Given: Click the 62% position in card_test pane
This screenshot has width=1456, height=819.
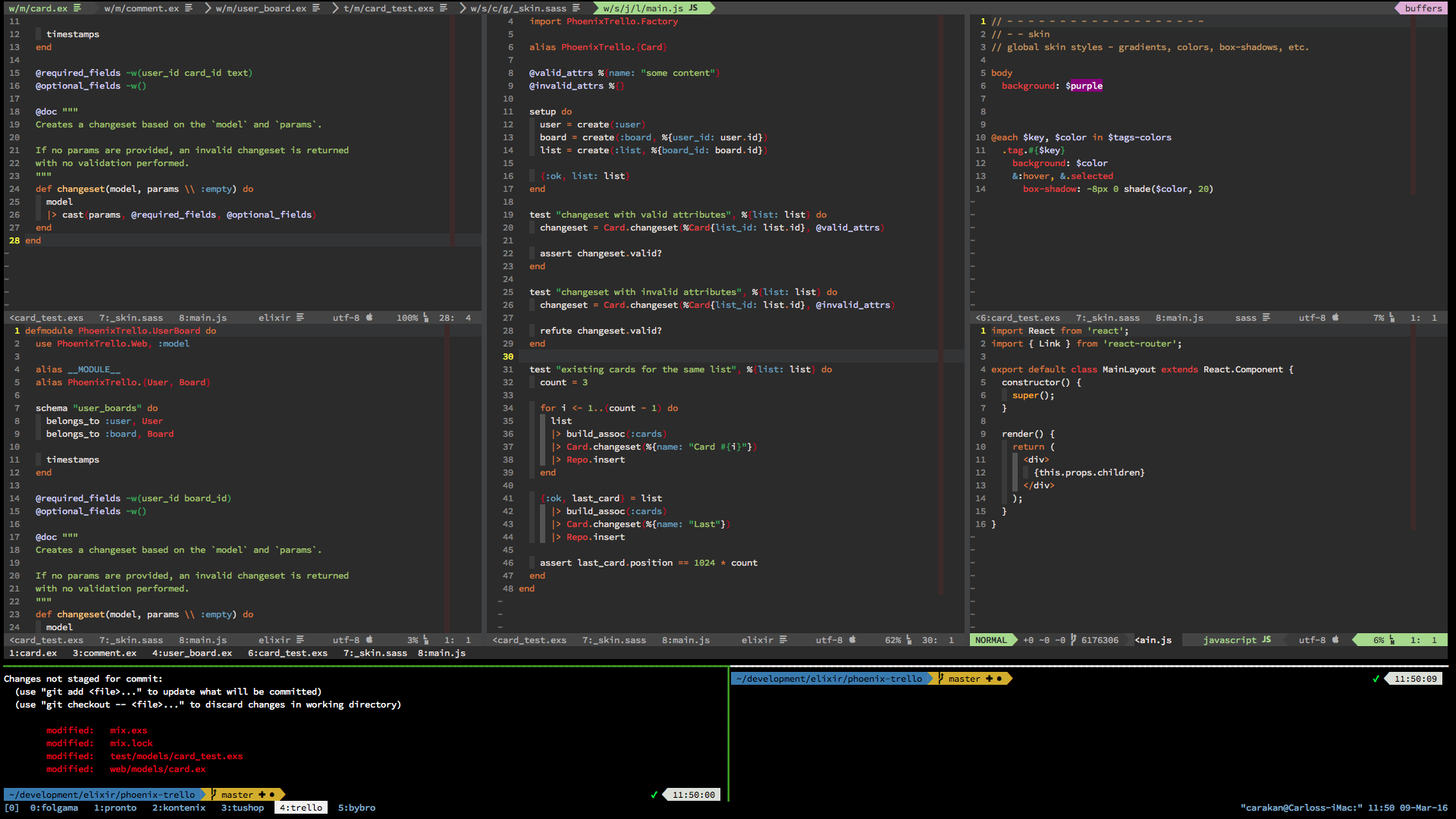Looking at the screenshot, I should click(893, 640).
